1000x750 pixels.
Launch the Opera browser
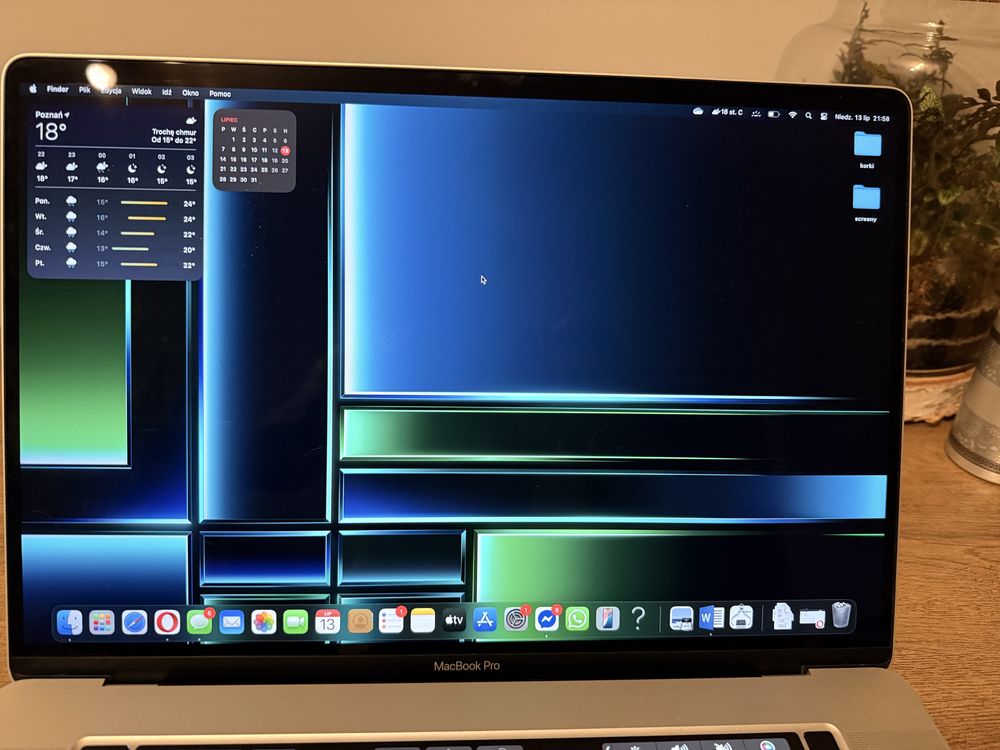point(167,622)
